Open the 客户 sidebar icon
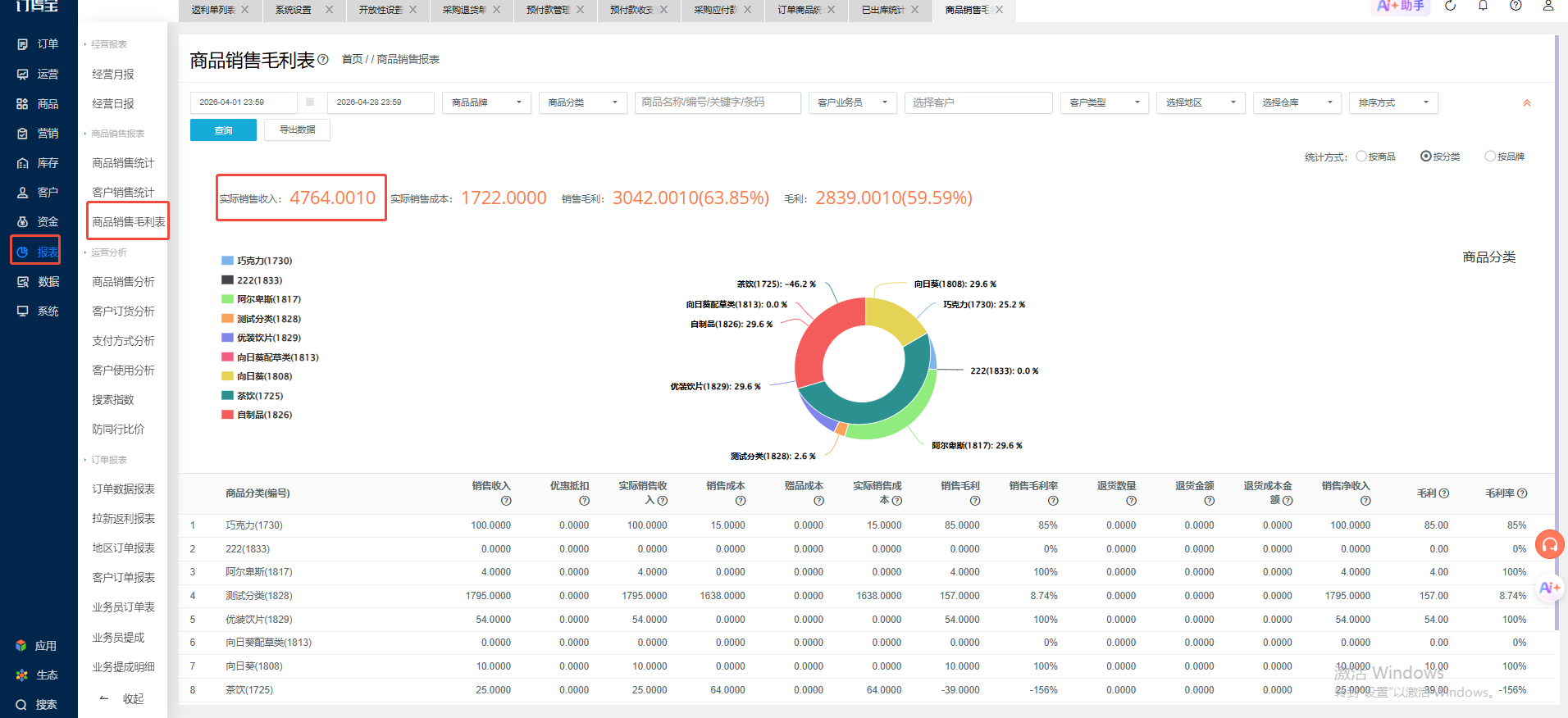Viewport: 1568px width, 718px height. tap(23, 193)
